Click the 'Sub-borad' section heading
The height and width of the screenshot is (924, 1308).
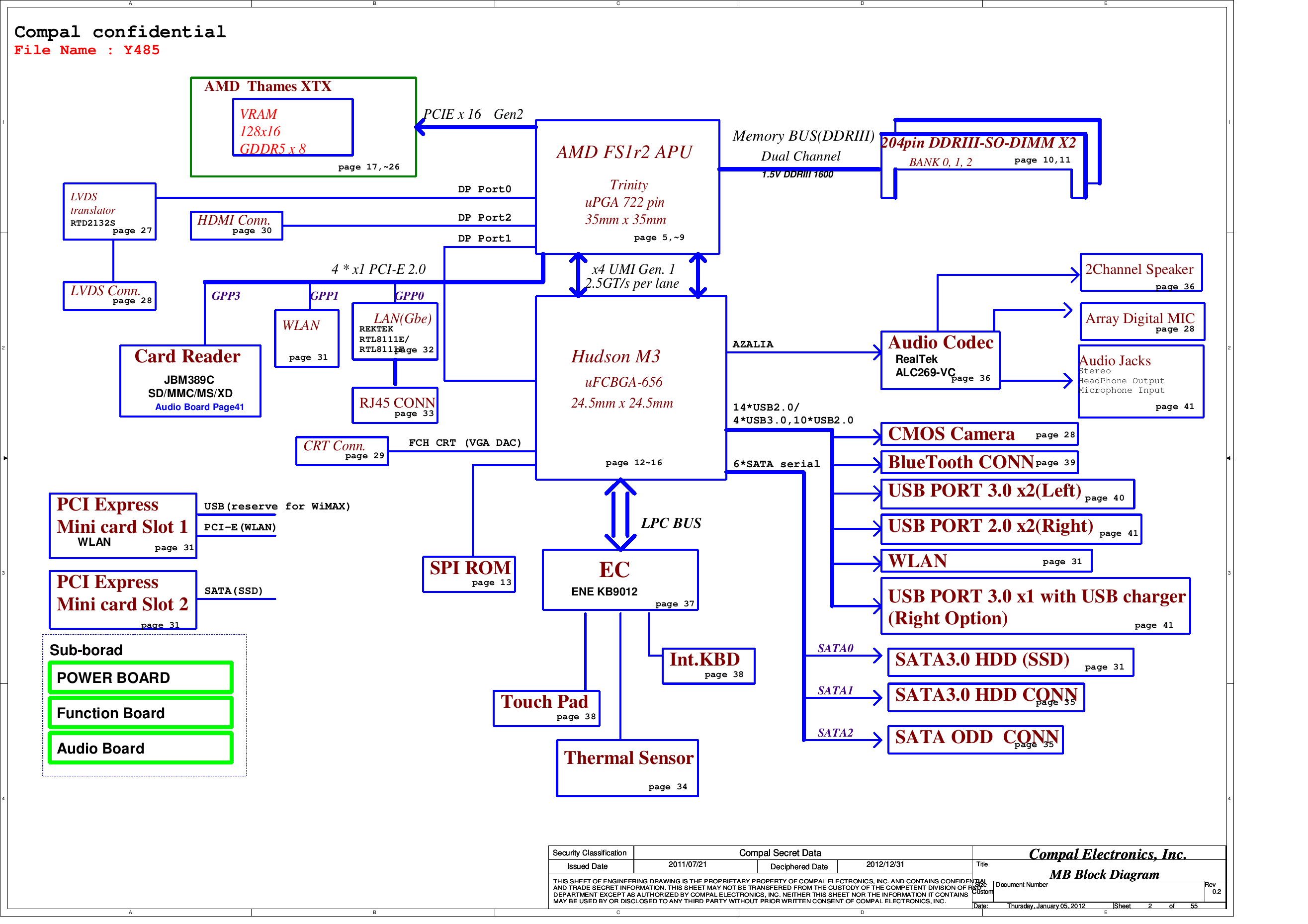[x=86, y=651]
